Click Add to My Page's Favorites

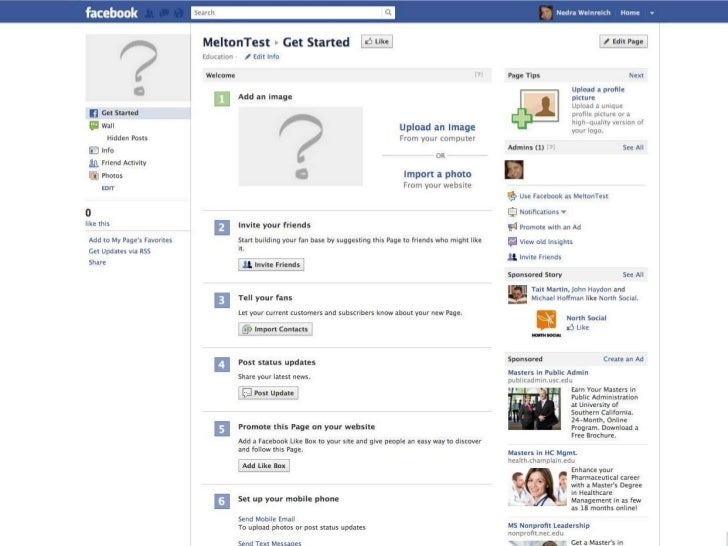[x=130, y=240]
